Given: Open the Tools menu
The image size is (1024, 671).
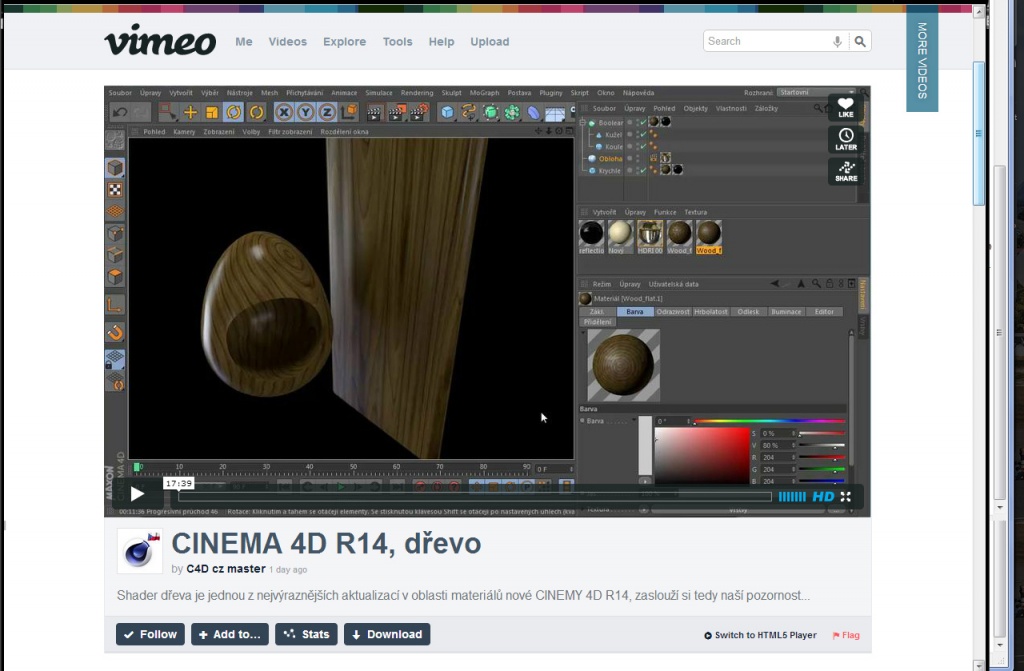Looking at the screenshot, I should point(397,41).
